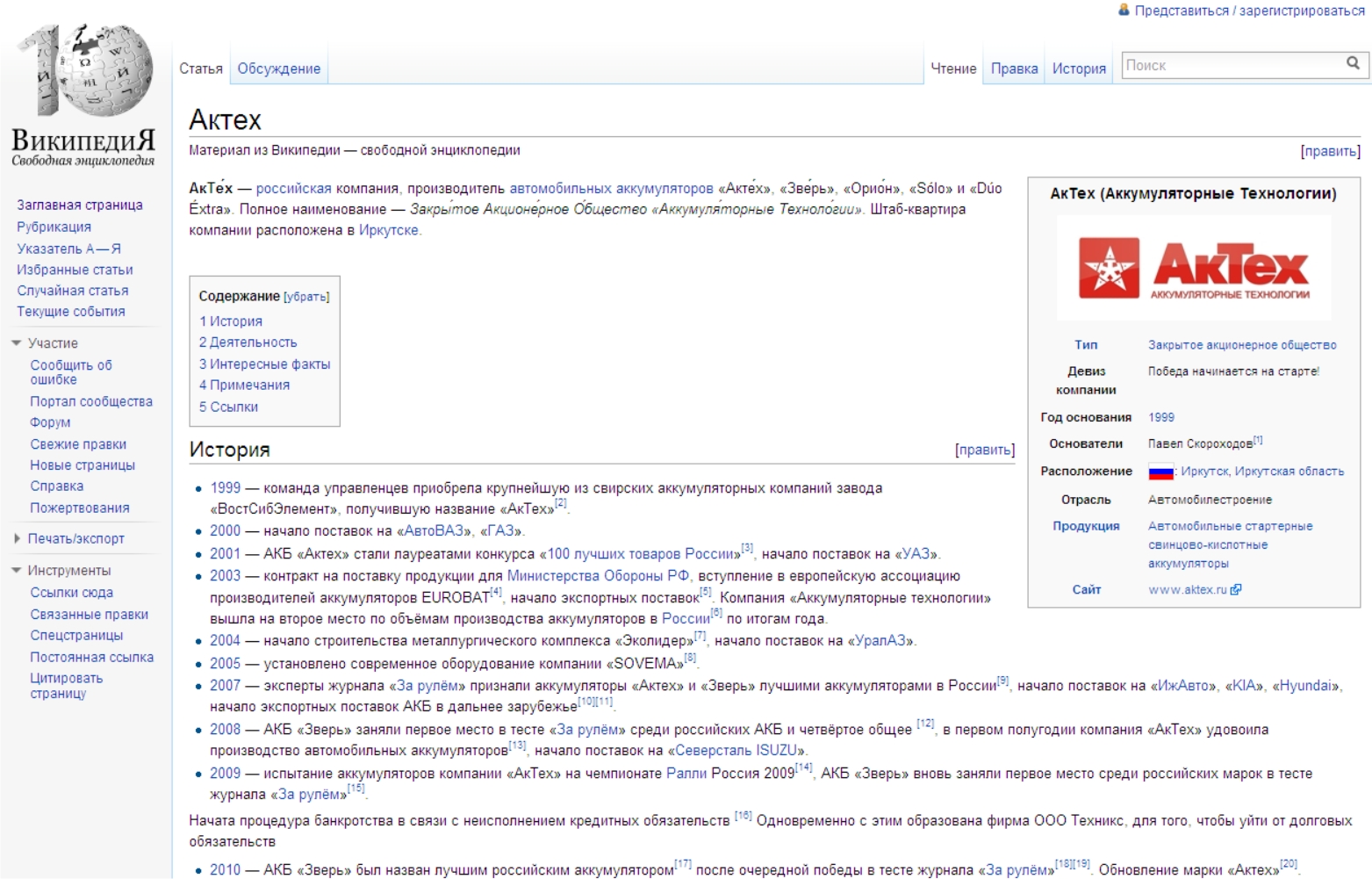Jump to contents item 2 Деятельность
The height and width of the screenshot is (879, 1372).
pos(248,342)
